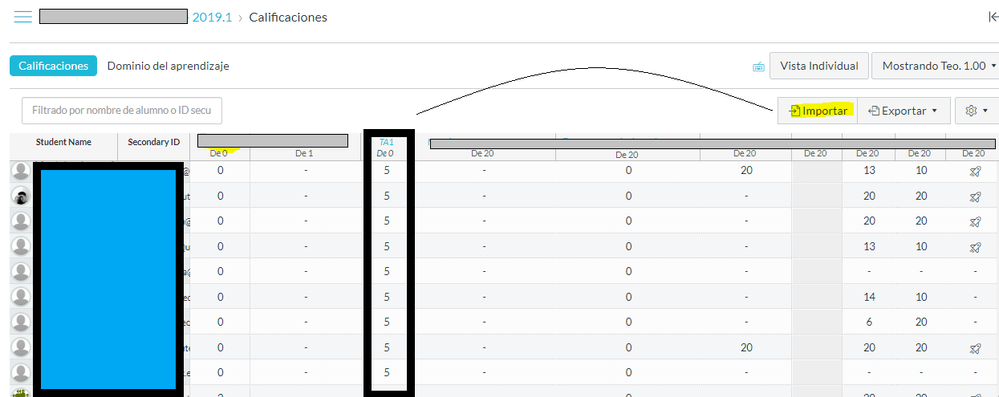Open the gear settings dropdown
Viewport: 999px width, 397px height.
point(976,110)
